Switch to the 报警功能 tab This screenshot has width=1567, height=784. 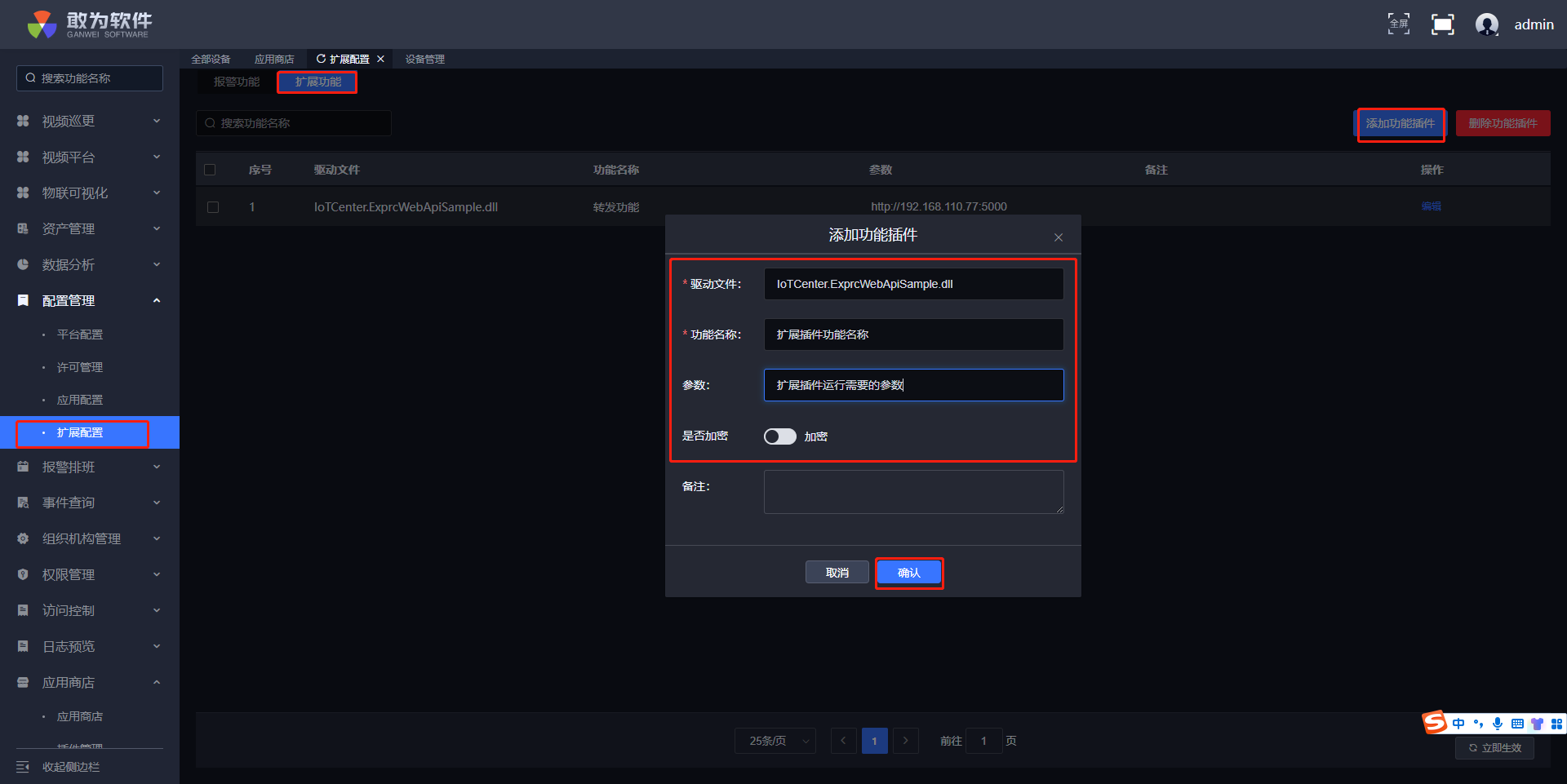(237, 82)
